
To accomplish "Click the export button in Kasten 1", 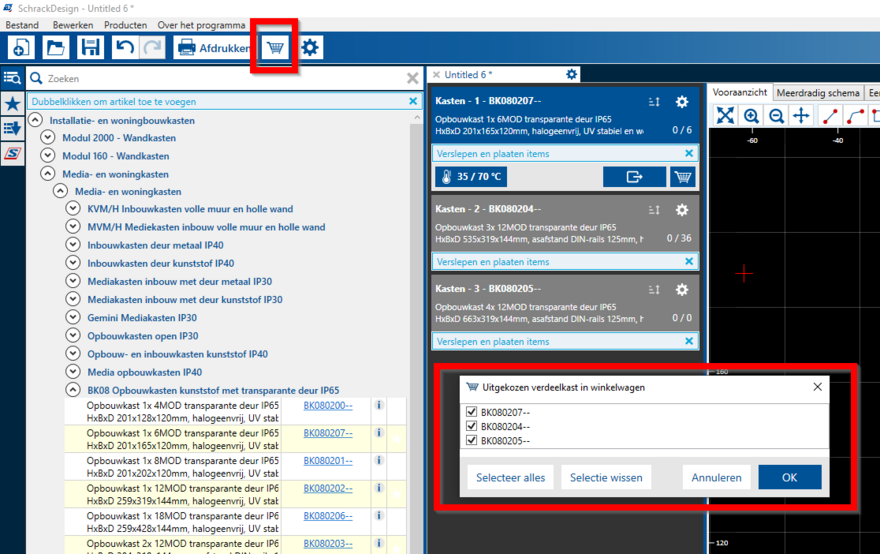I will pos(634,177).
